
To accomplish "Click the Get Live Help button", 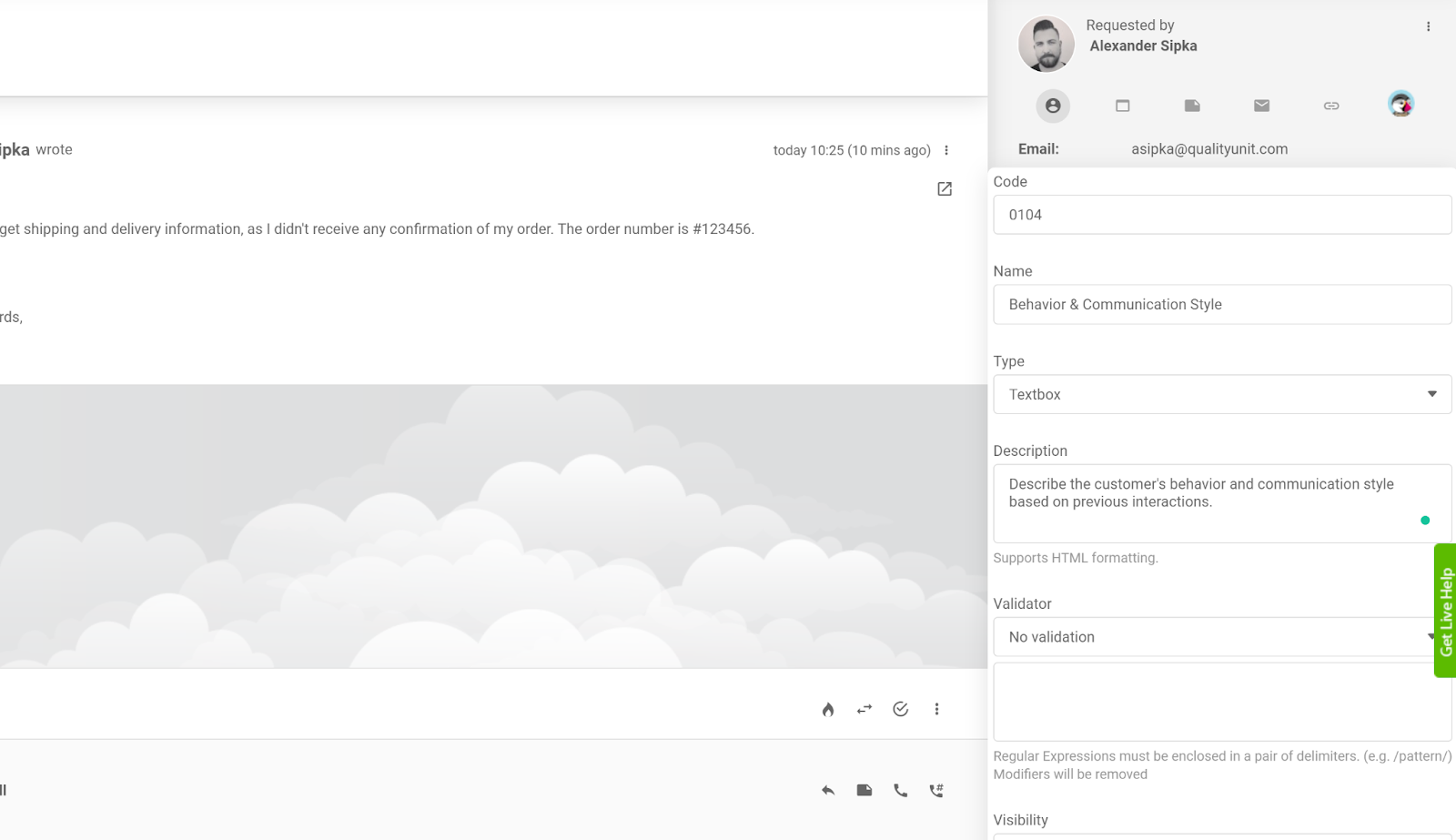I will tap(1445, 611).
